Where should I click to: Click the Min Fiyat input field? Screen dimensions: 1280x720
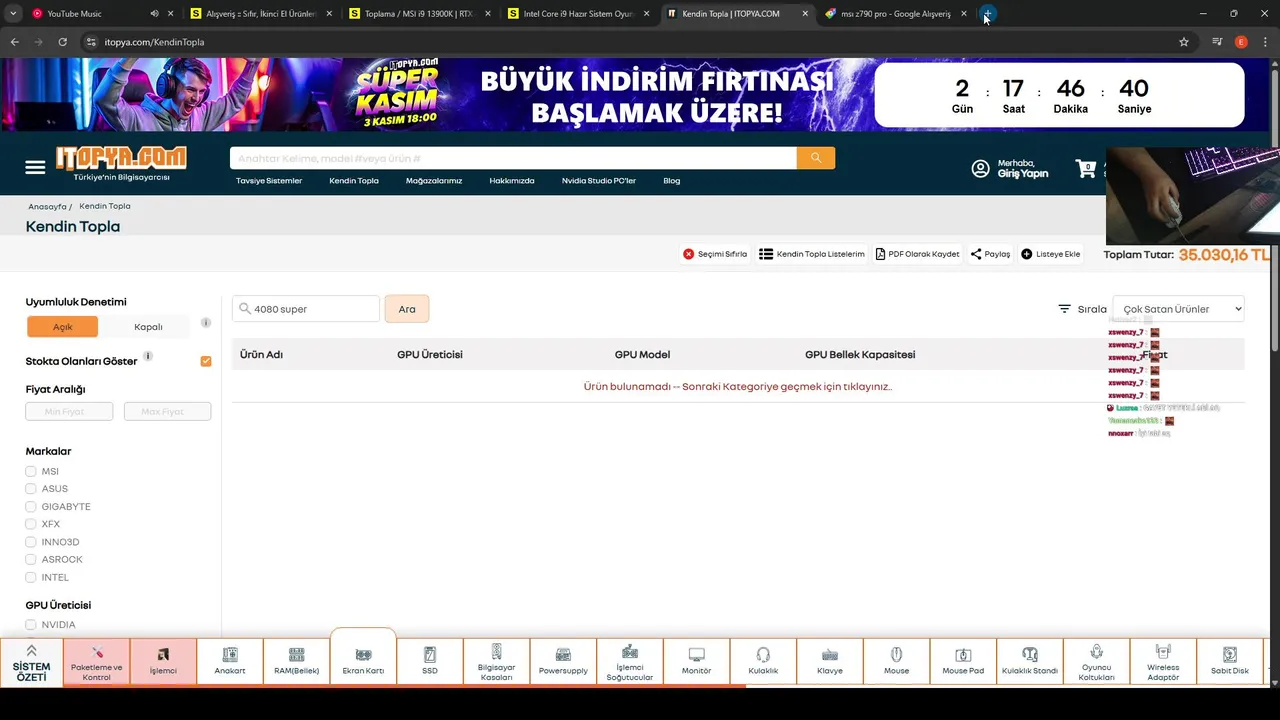(x=69, y=411)
